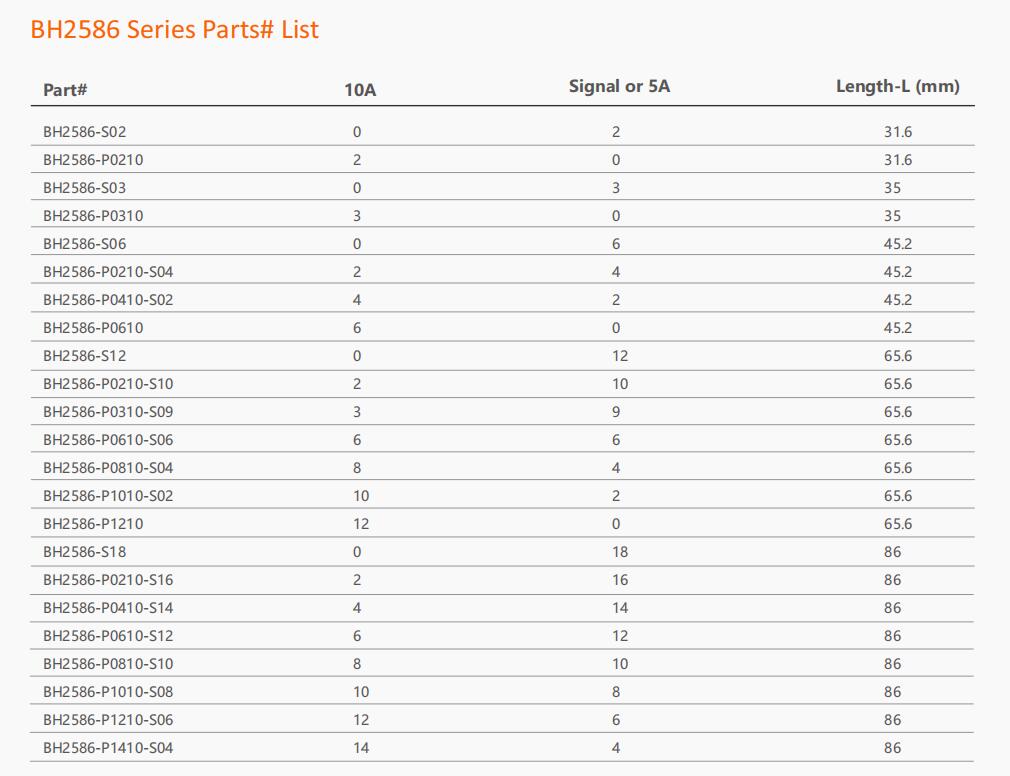
Task: Click the Signal or 5A column header
Action: coord(619,86)
